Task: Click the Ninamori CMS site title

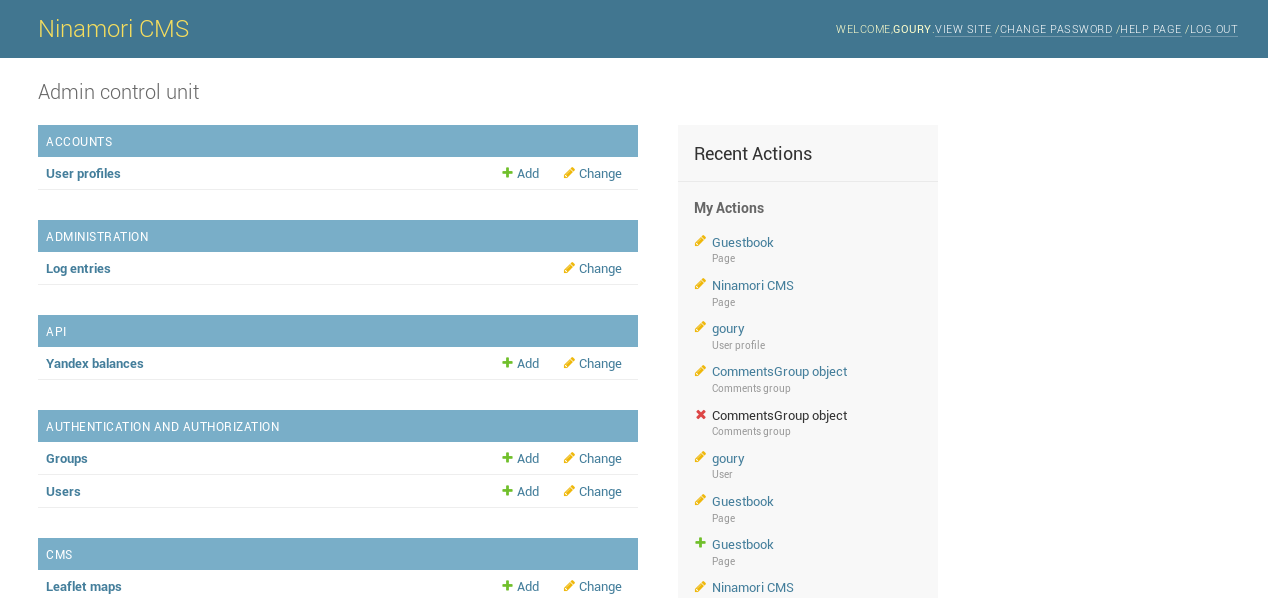Action: tap(113, 28)
